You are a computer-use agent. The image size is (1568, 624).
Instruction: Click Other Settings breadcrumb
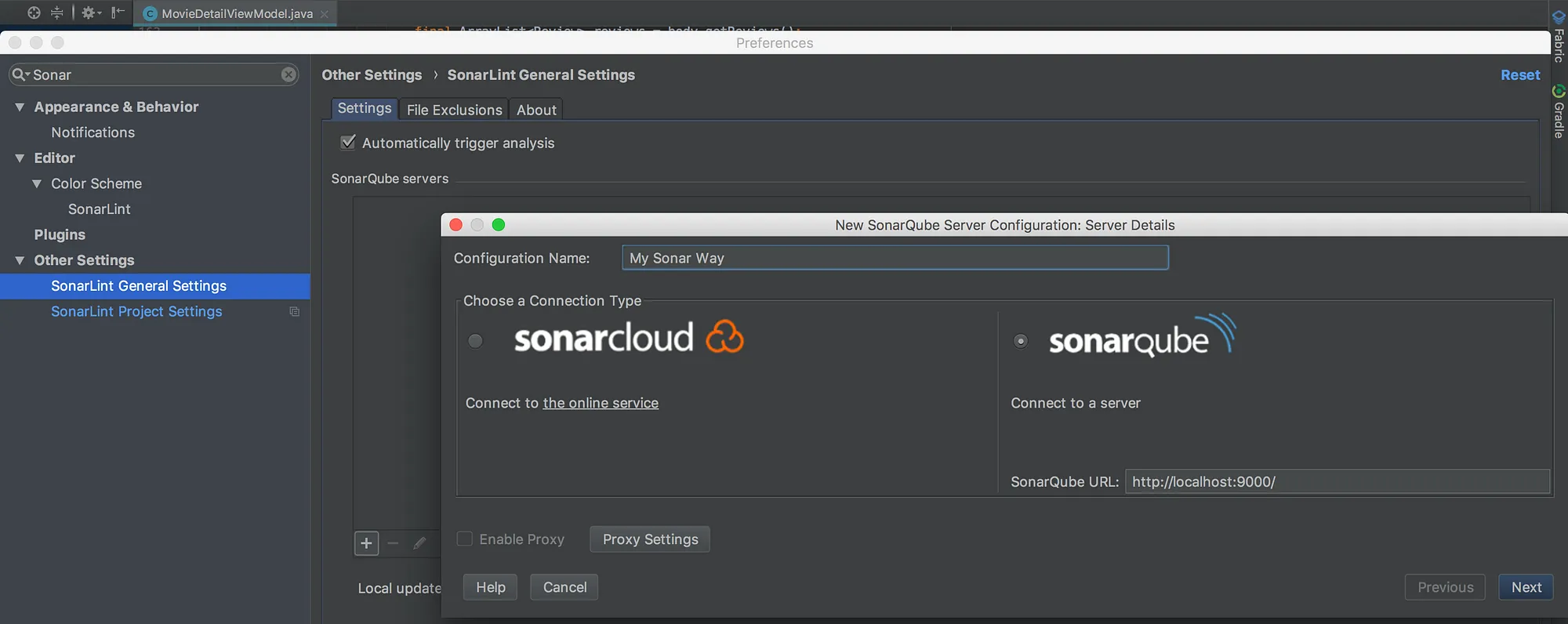tap(372, 75)
